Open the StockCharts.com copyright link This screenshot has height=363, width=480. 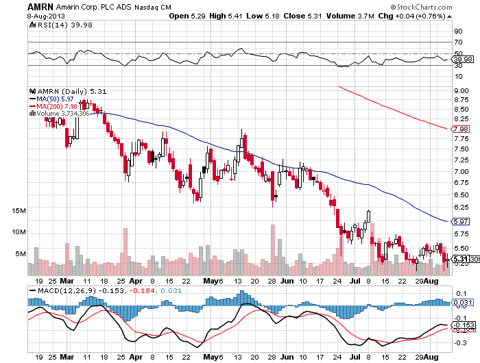(421, 7)
